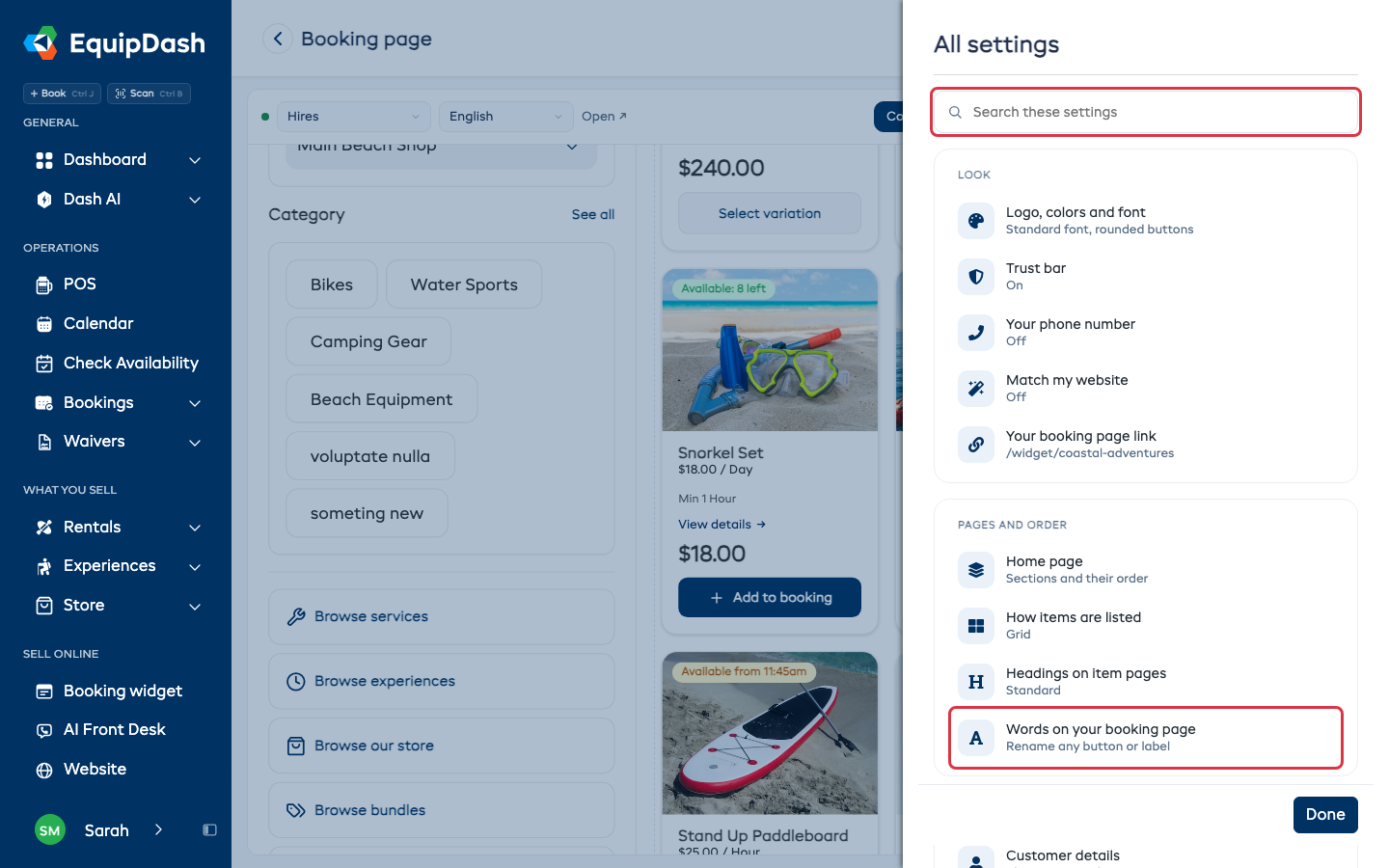Click the layers icon for Home page

976,570
